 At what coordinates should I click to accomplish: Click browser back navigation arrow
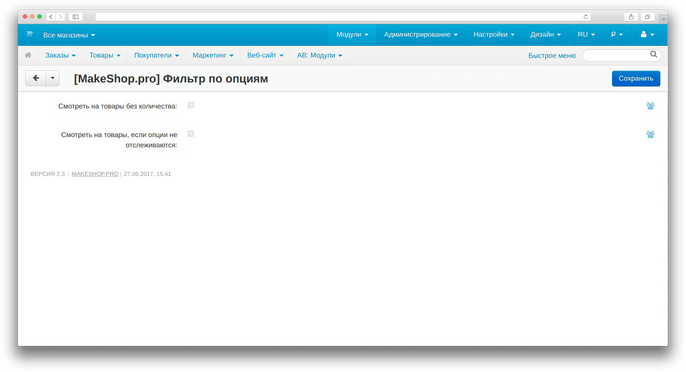51,17
